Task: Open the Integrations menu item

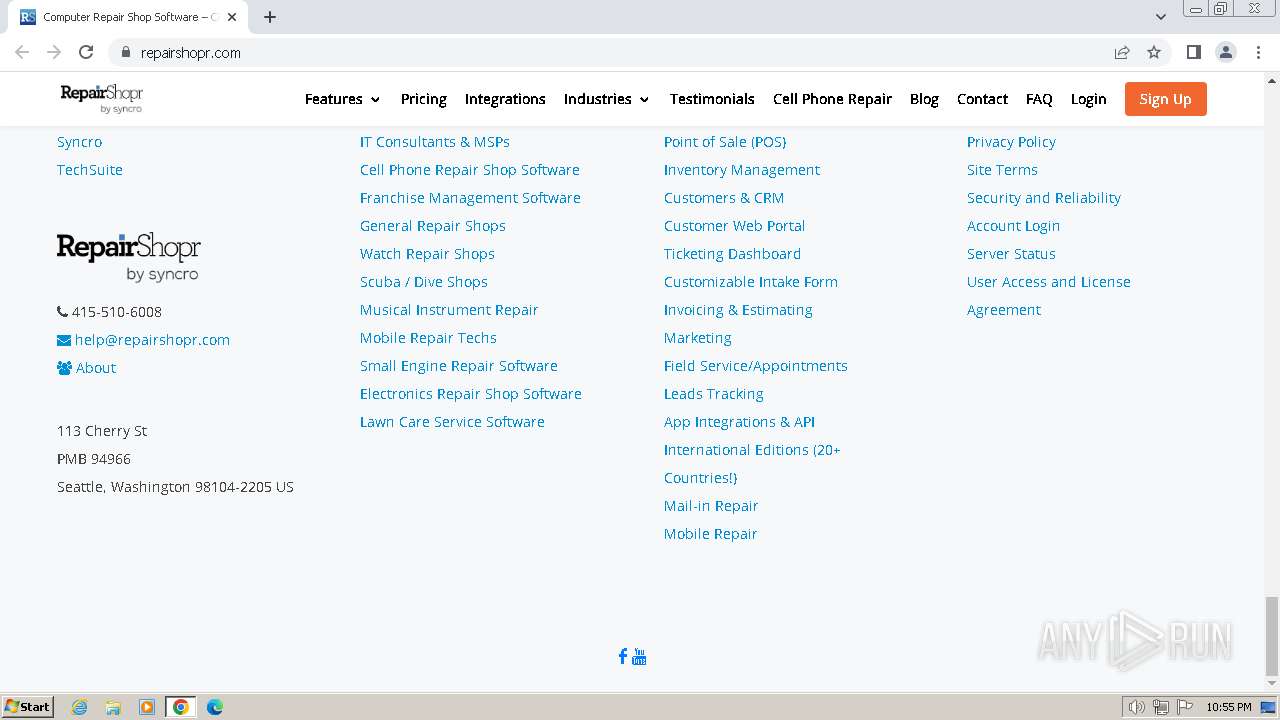Action: 505,99
